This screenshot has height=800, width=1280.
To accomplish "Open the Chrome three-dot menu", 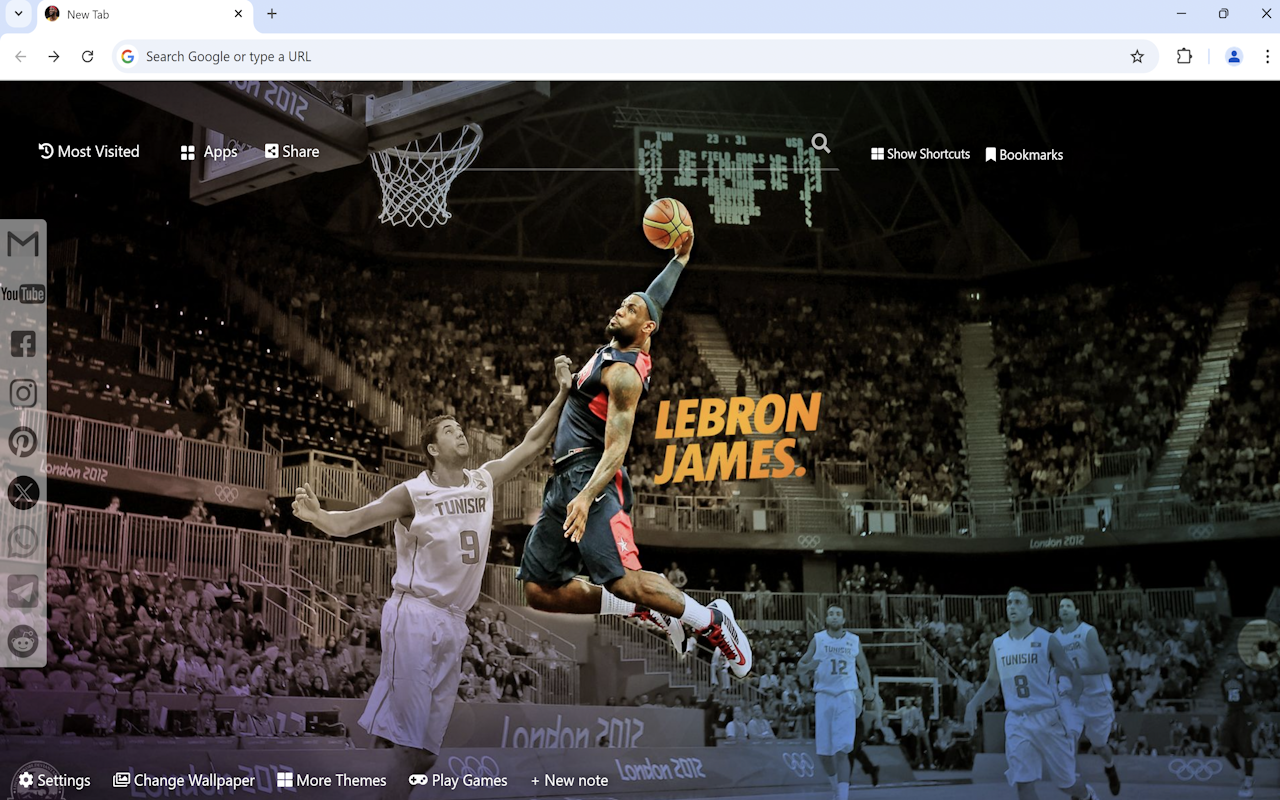I will click(1267, 56).
